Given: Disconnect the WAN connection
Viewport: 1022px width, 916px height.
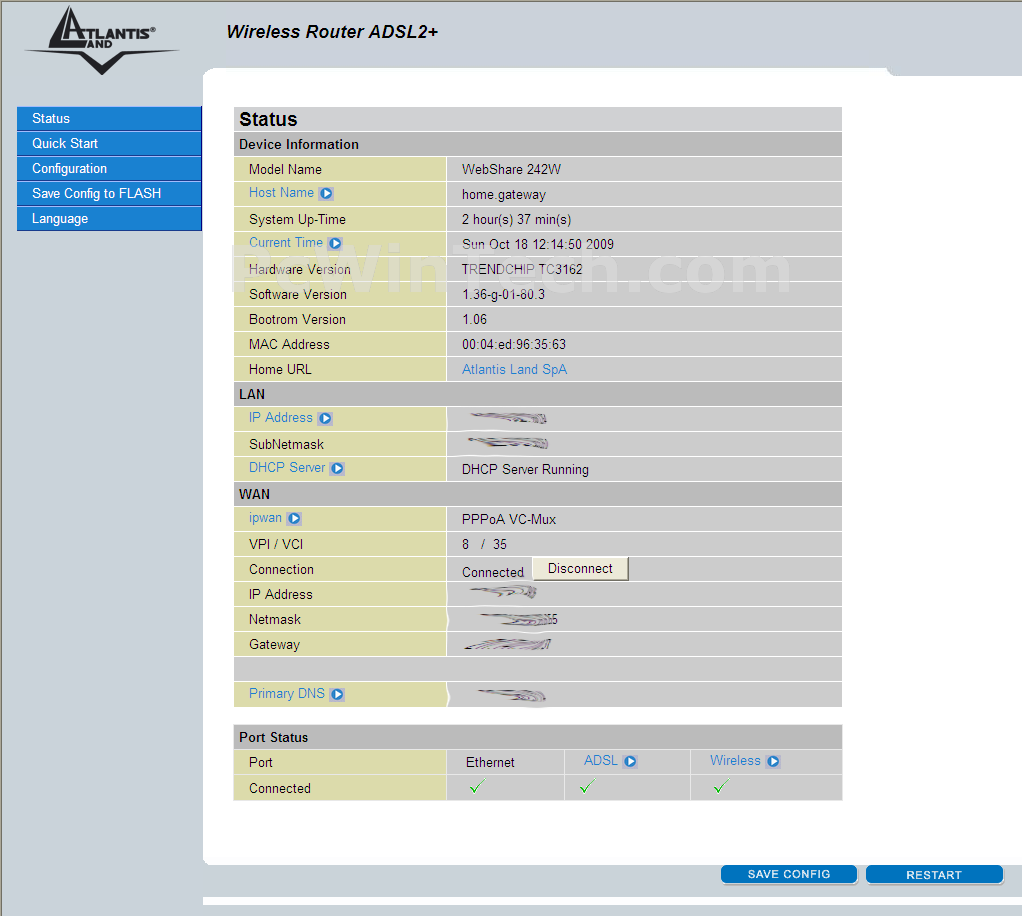Looking at the screenshot, I should (x=580, y=569).
